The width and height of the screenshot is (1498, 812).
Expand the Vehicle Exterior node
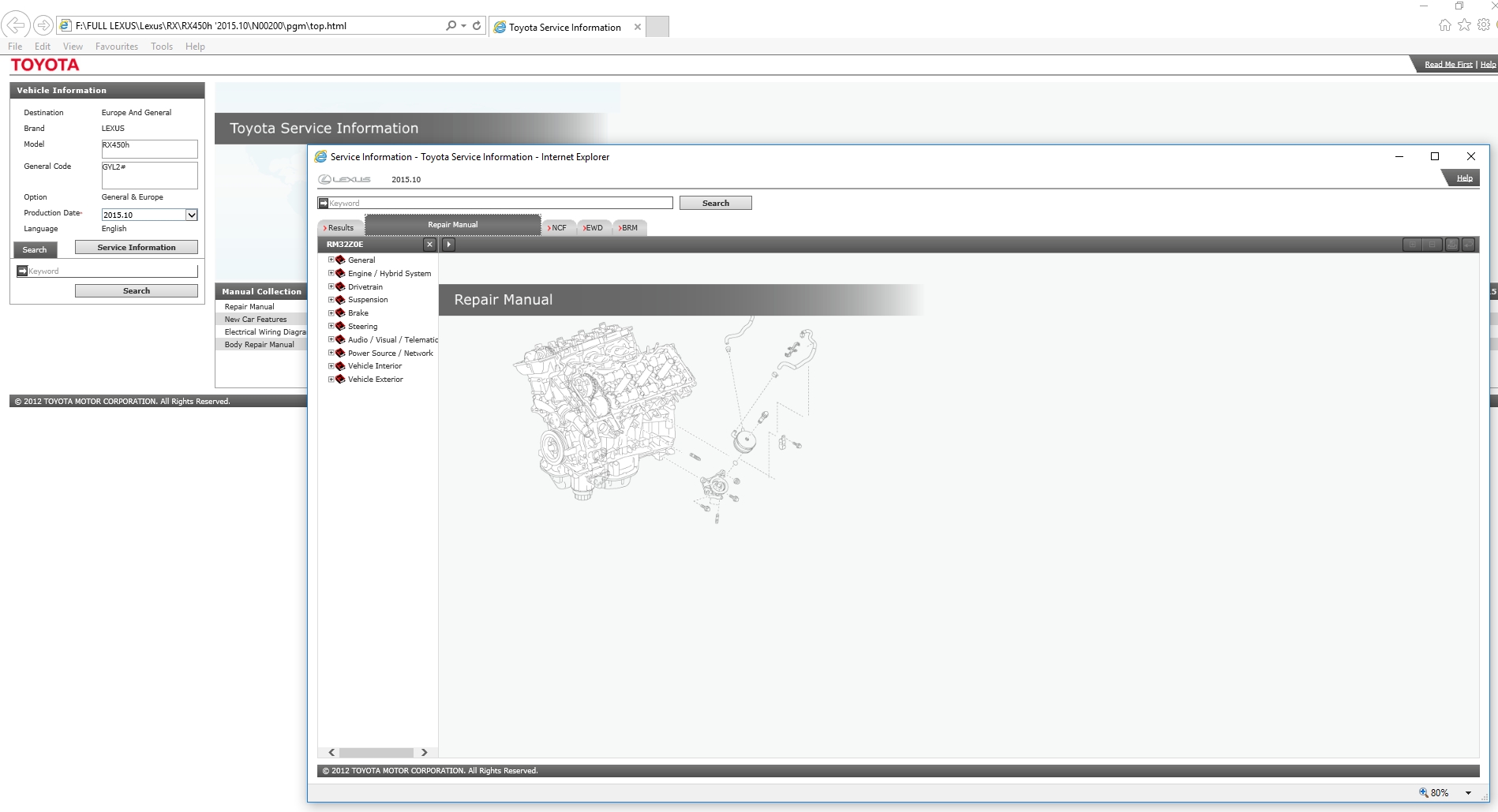[x=331, y=380]
